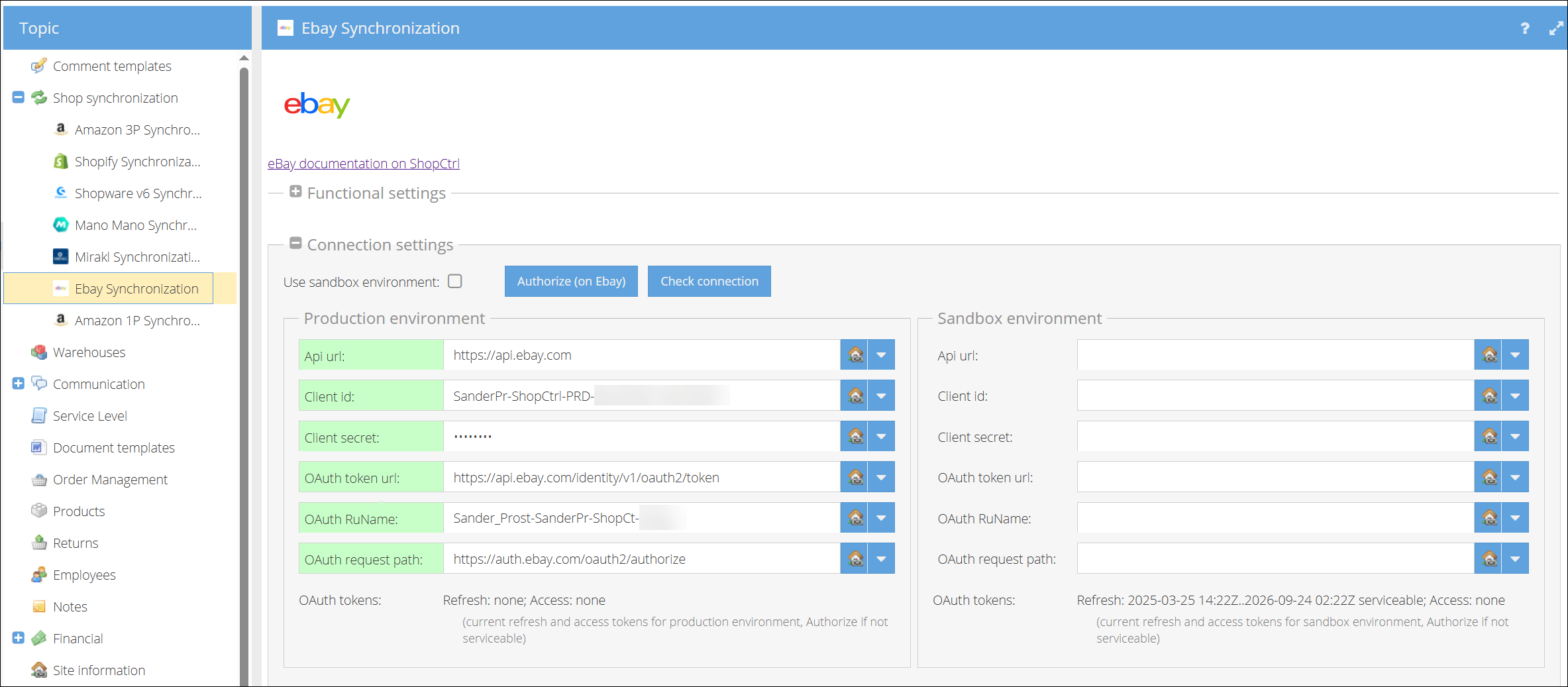The image size is (1568, 687).
Task: Click the Document templates icon
Action: click(x=39, y=447)
